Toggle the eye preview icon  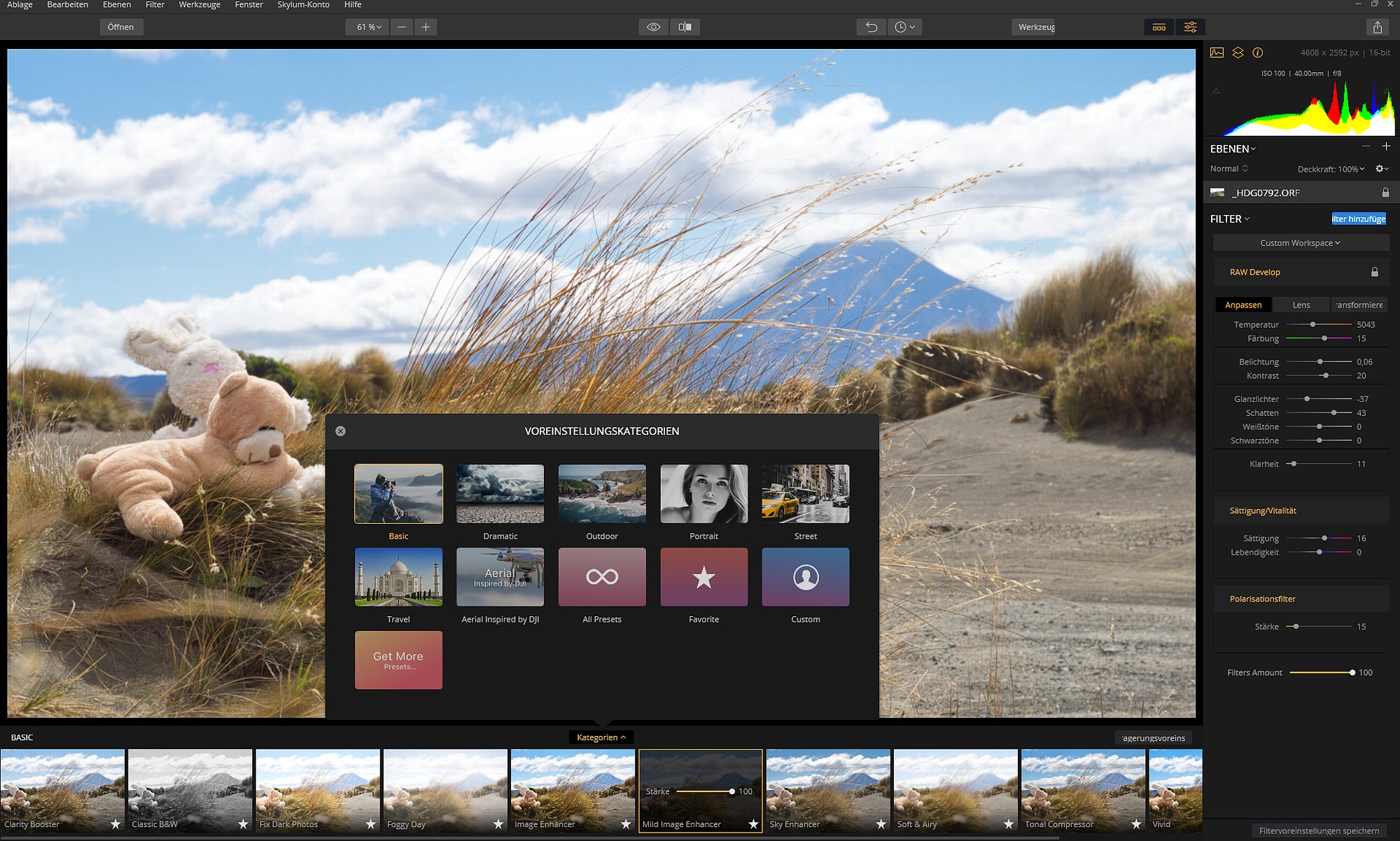coord(654,27)
